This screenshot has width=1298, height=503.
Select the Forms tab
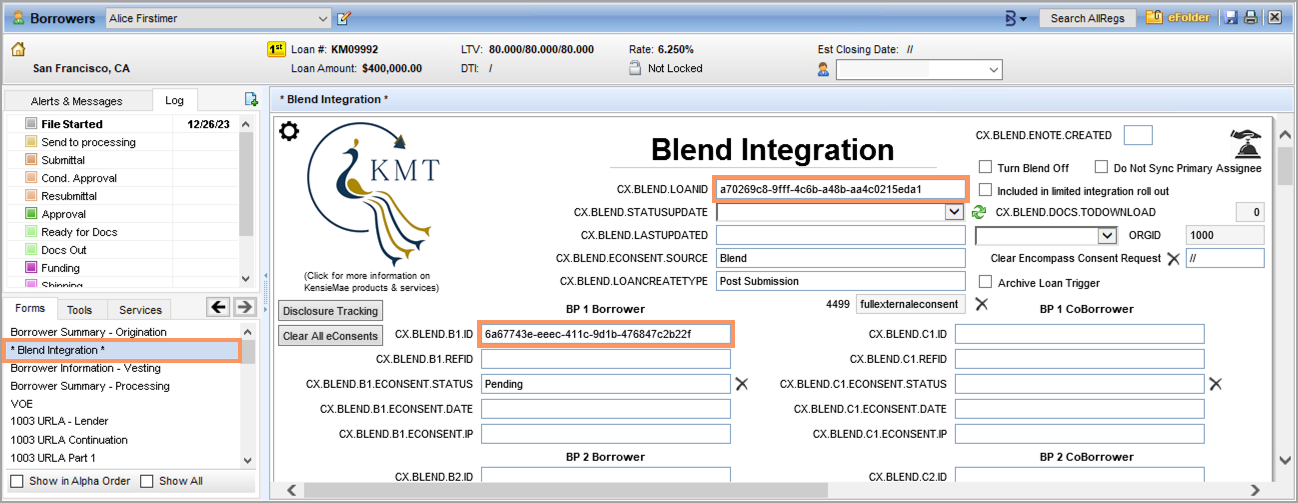(x=30, y=309)
